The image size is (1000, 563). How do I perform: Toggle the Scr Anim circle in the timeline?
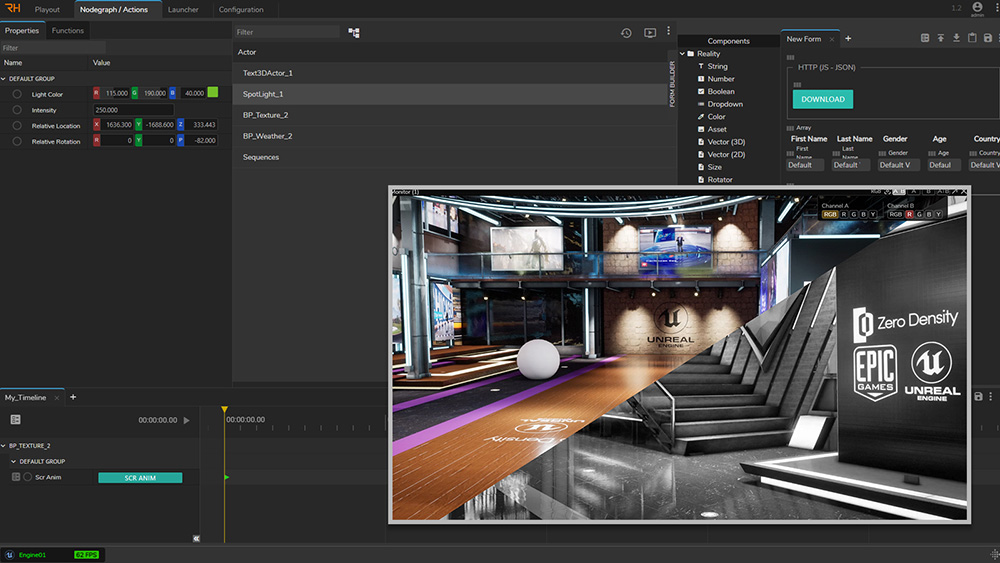pos(27,478)
